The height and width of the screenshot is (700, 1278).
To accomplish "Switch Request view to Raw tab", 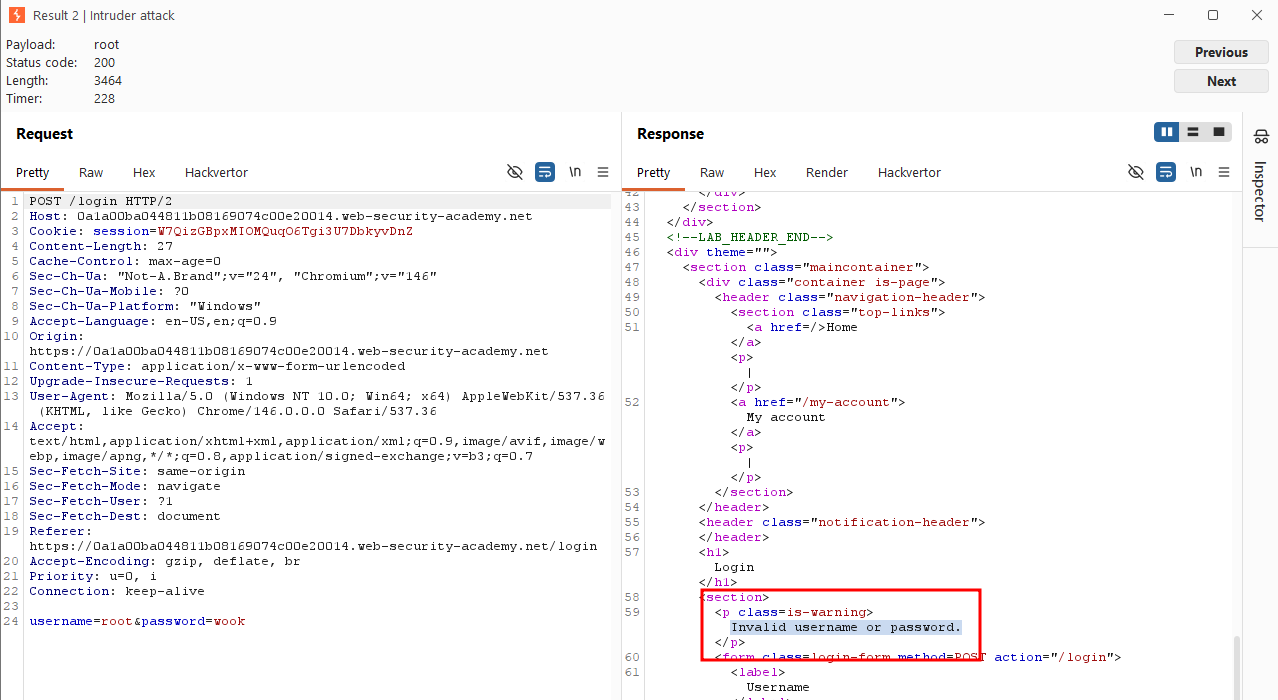I will pyautogui.click(x=91, y=172).
